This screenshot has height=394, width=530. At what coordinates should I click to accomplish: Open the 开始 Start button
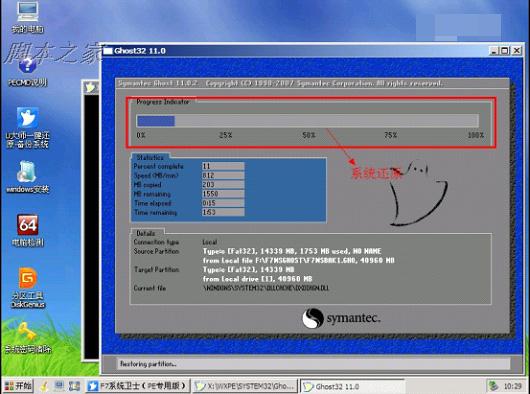coord(19,386)
